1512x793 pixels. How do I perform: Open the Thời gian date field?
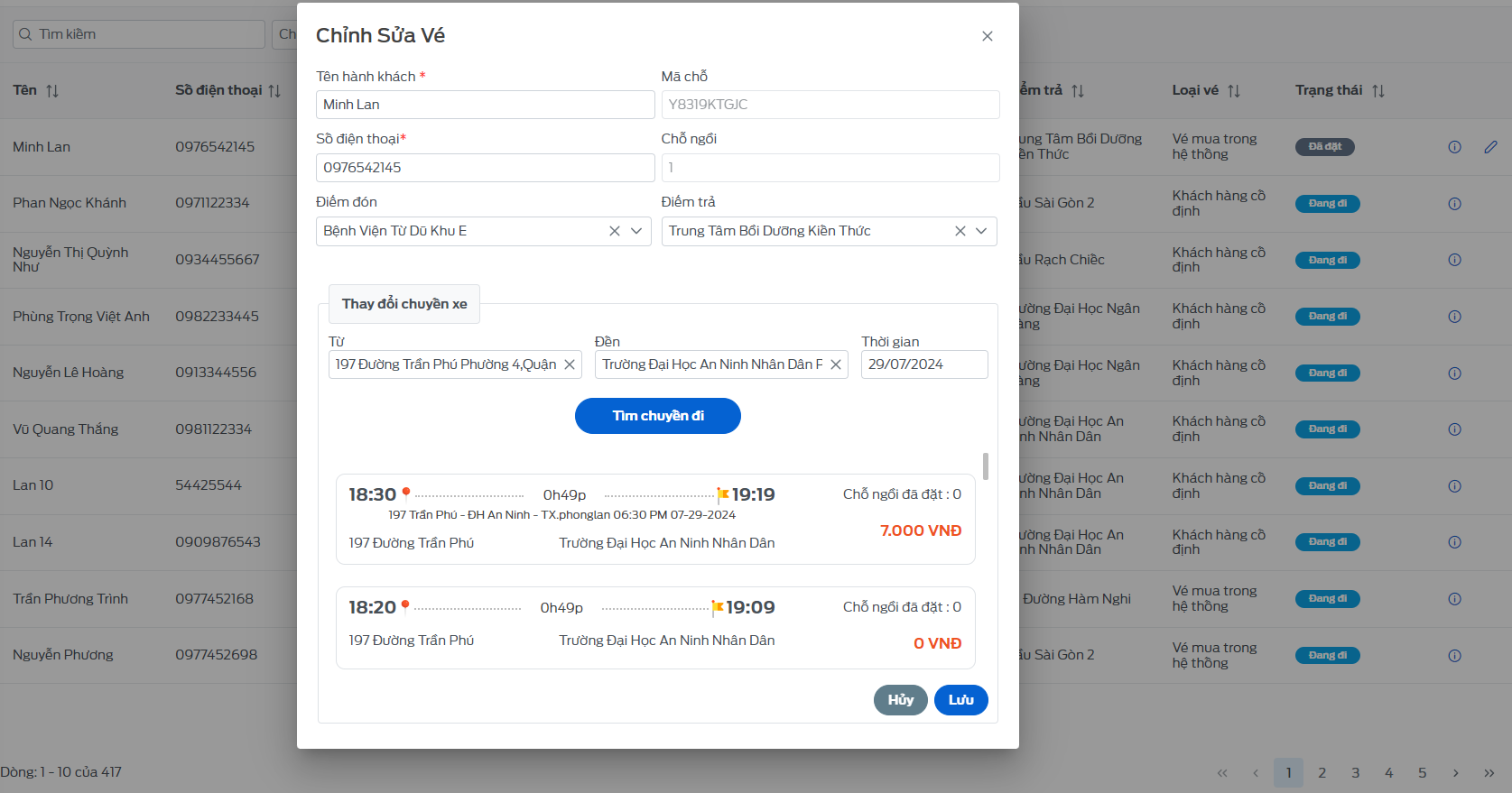tap(924, 364)
